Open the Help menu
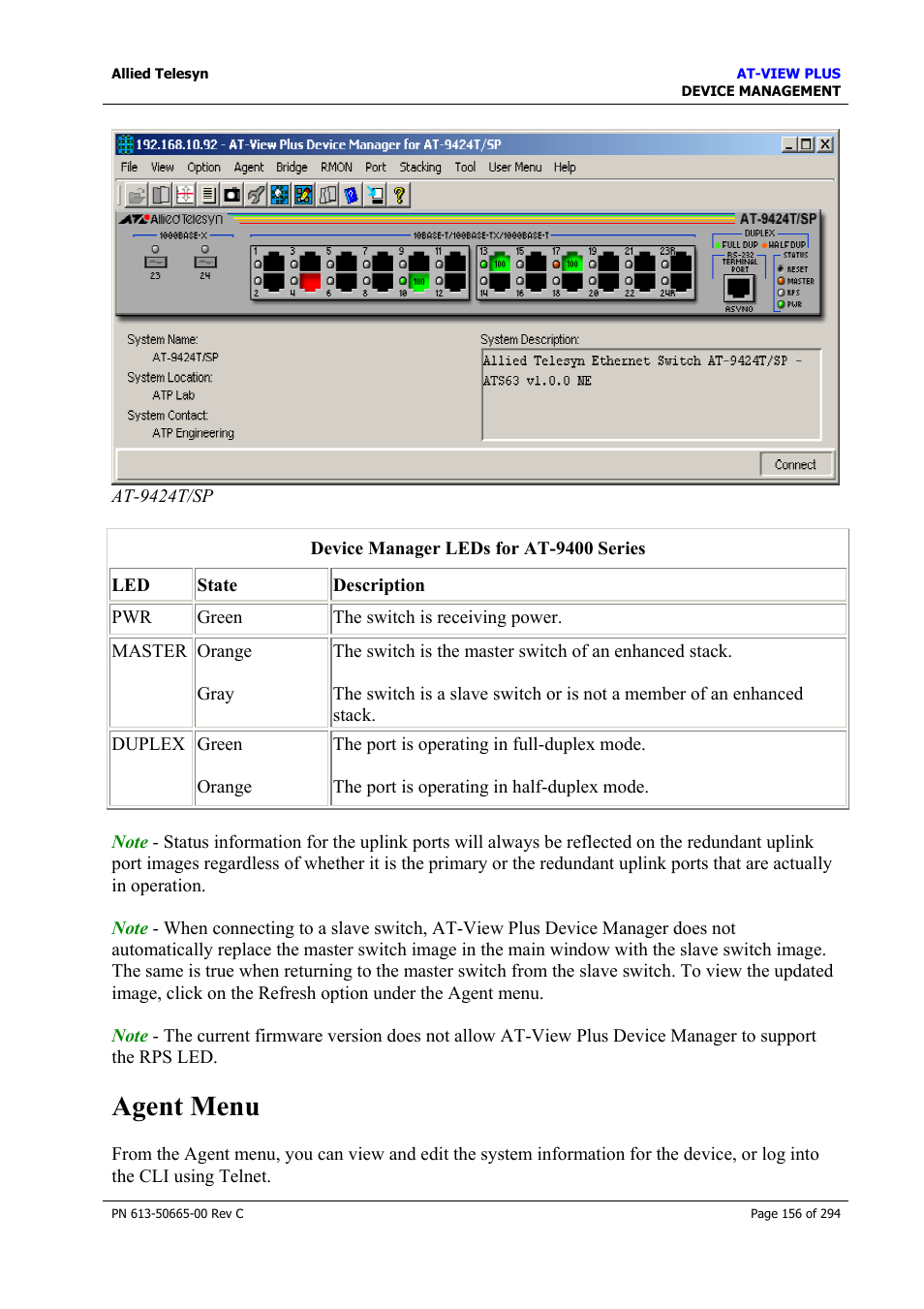This screenshot has height=1309, width=924. pos(565,167)
